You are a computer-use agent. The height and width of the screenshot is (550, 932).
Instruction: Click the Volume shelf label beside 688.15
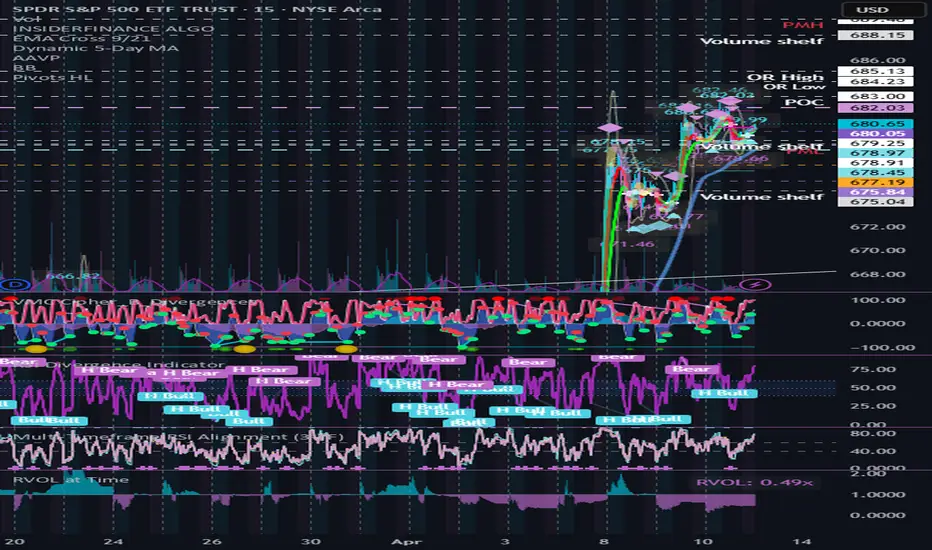[x=762, y=41]
